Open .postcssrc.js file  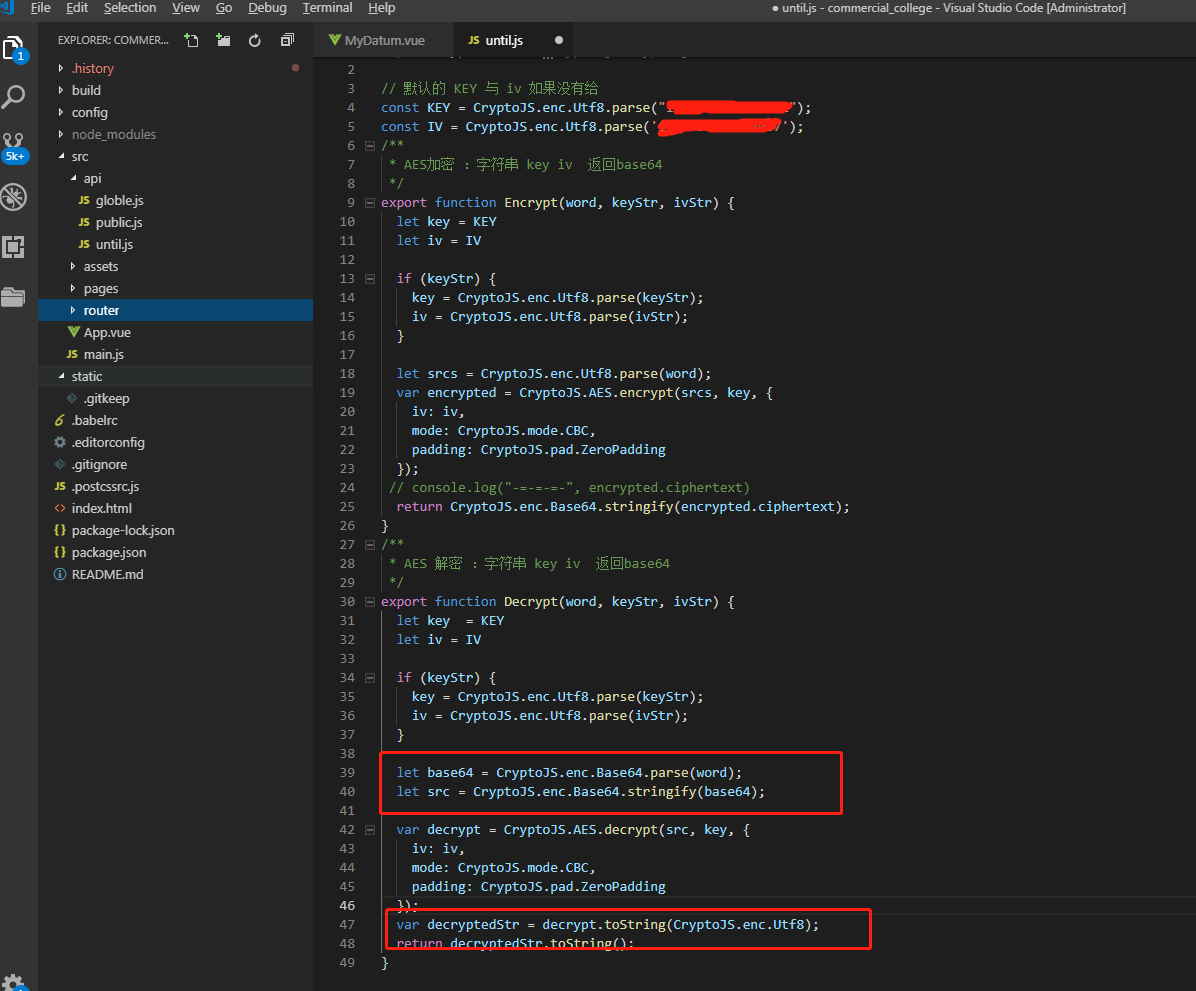(175, 487)
